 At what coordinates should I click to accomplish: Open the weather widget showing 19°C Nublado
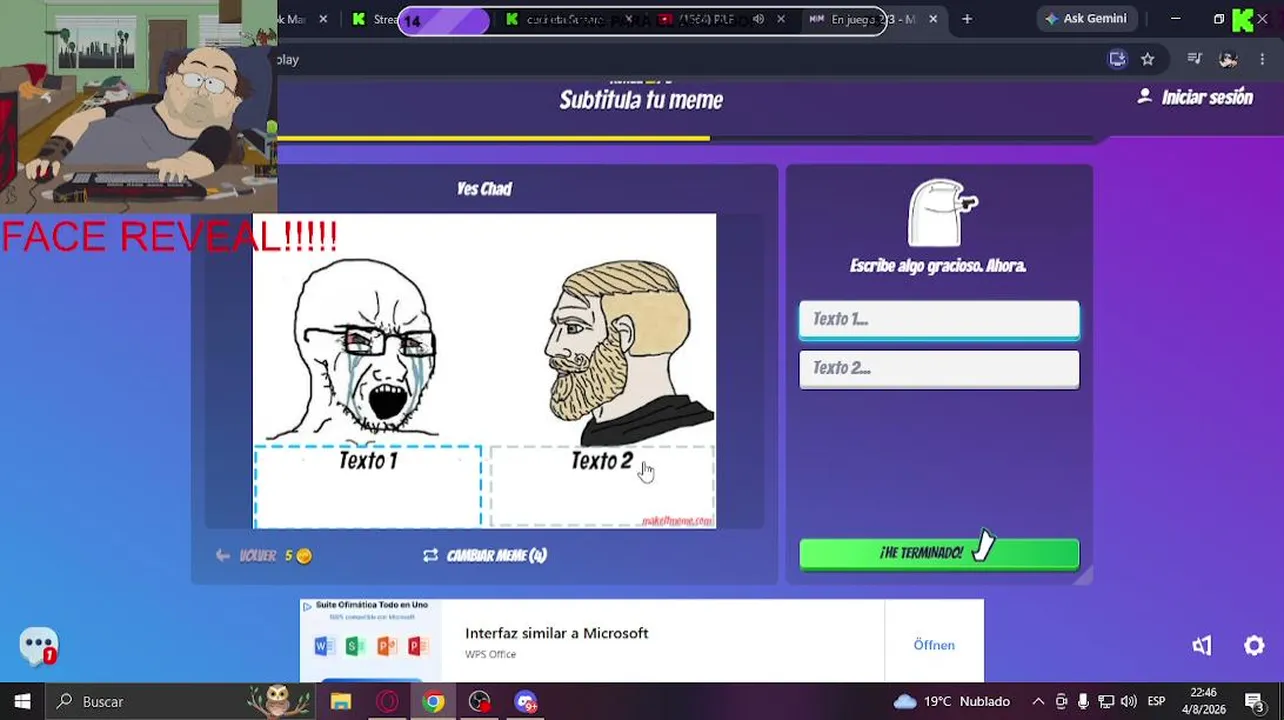point(952,701)
